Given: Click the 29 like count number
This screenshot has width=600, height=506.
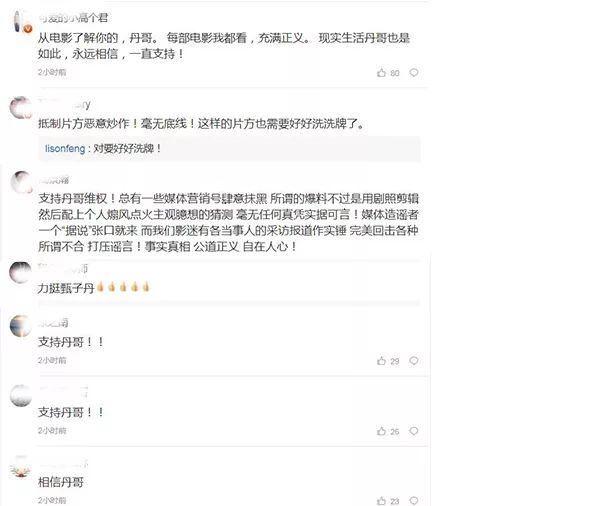Looking at the screenshot, I should (x=395, y=361).
